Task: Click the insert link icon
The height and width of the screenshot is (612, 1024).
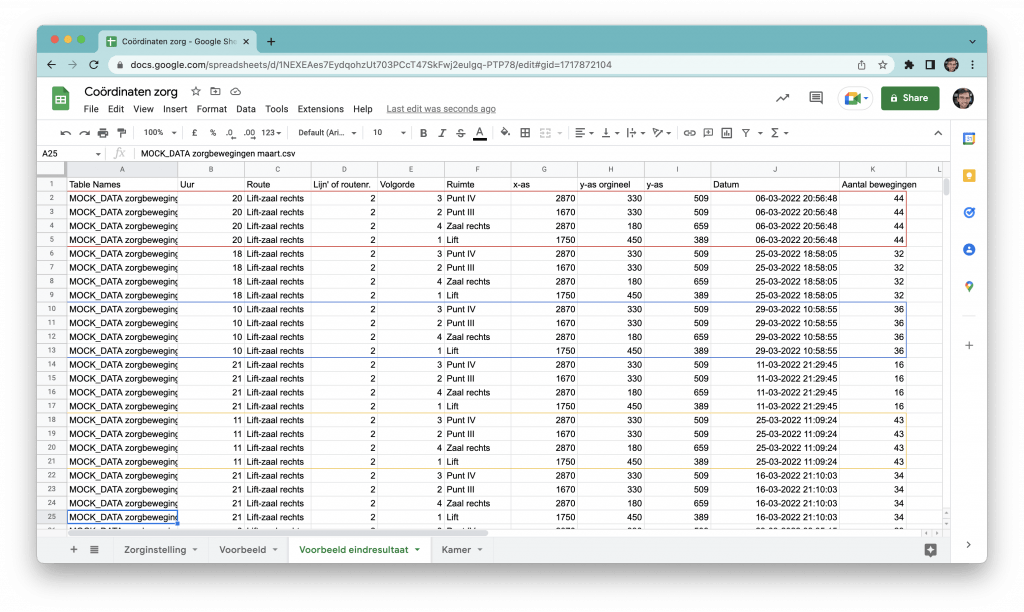Action: [x=689, y=133]
